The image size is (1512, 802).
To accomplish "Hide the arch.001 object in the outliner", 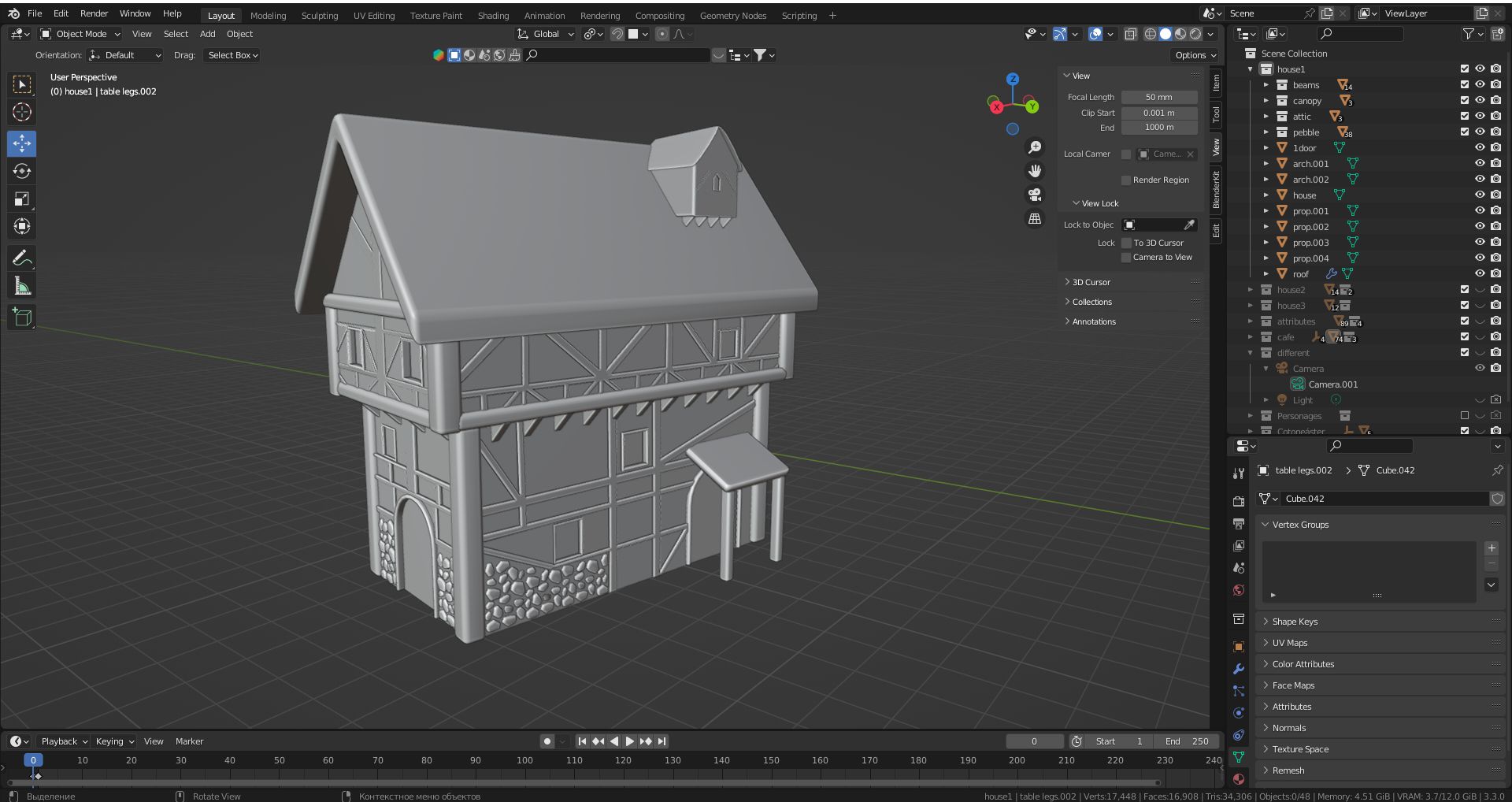I will 1480,164.
